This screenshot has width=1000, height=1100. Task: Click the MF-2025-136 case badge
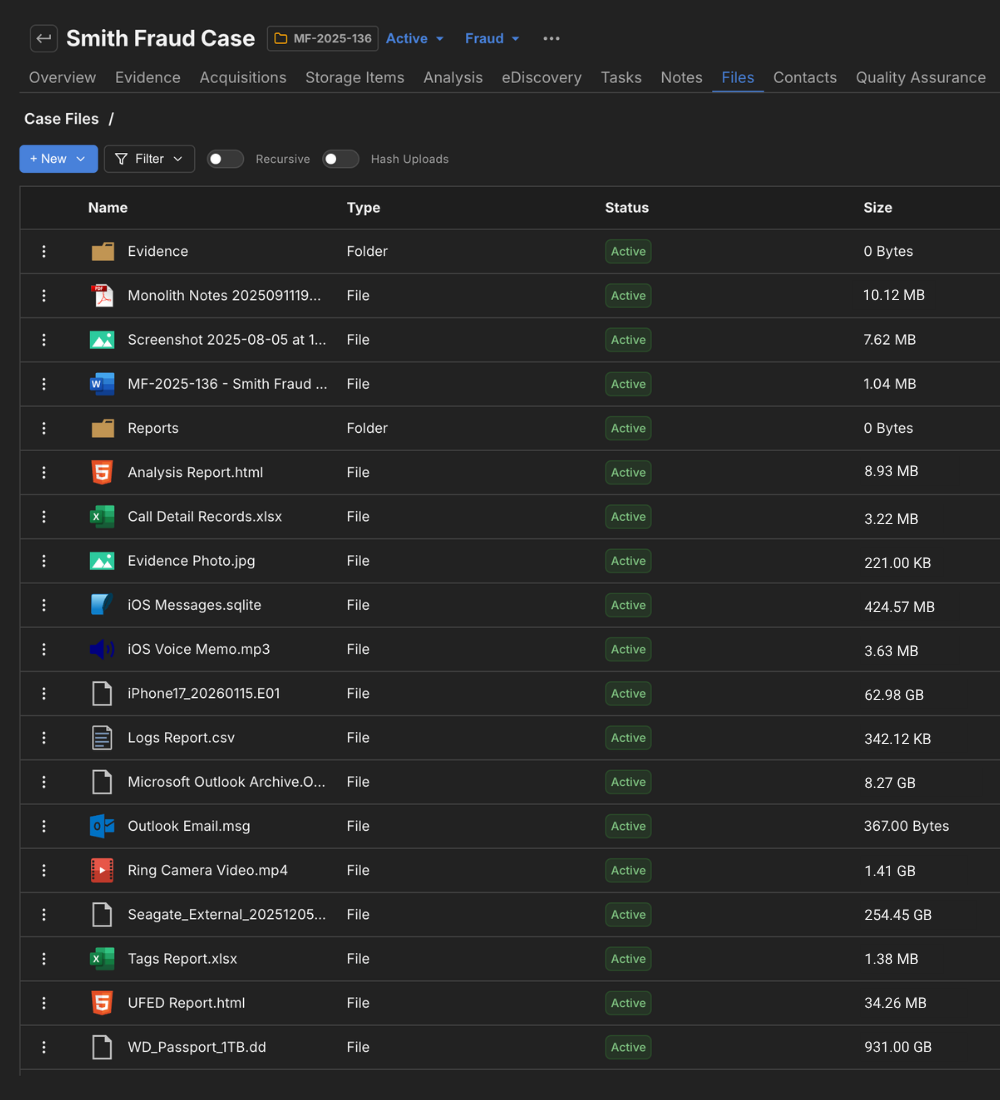click(x=322, y=38)
